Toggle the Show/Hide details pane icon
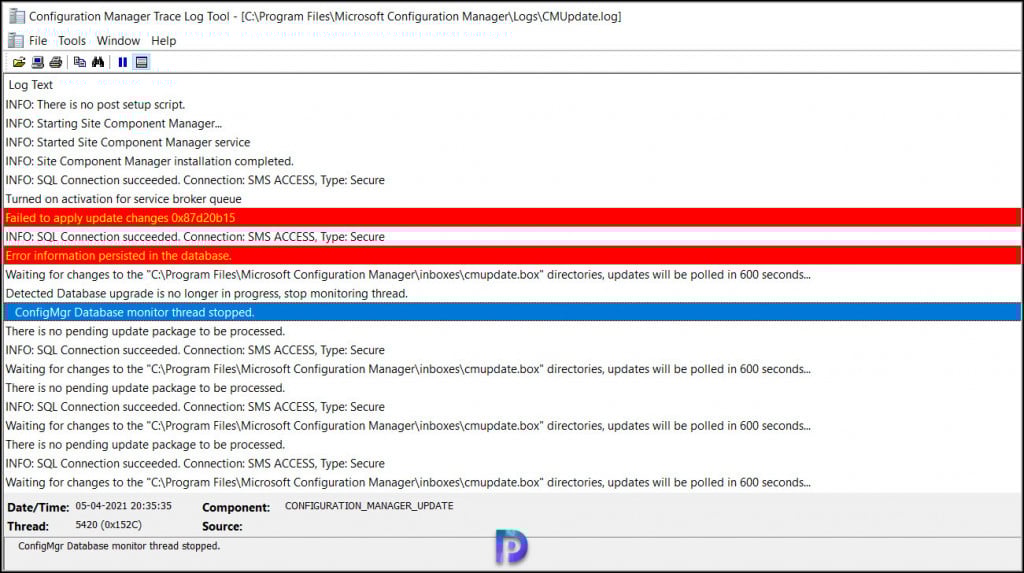The height and width of the screenshot is (573, 1024). tap(141, 62)
